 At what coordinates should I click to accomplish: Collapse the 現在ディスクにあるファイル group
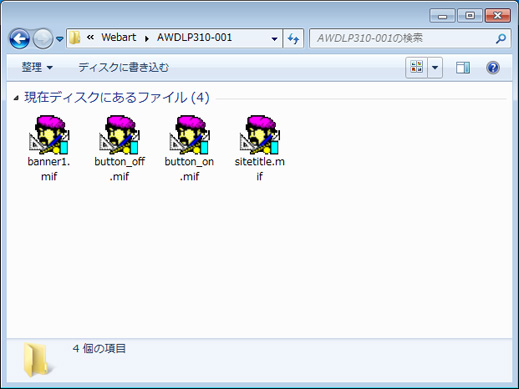coord(16,98)
